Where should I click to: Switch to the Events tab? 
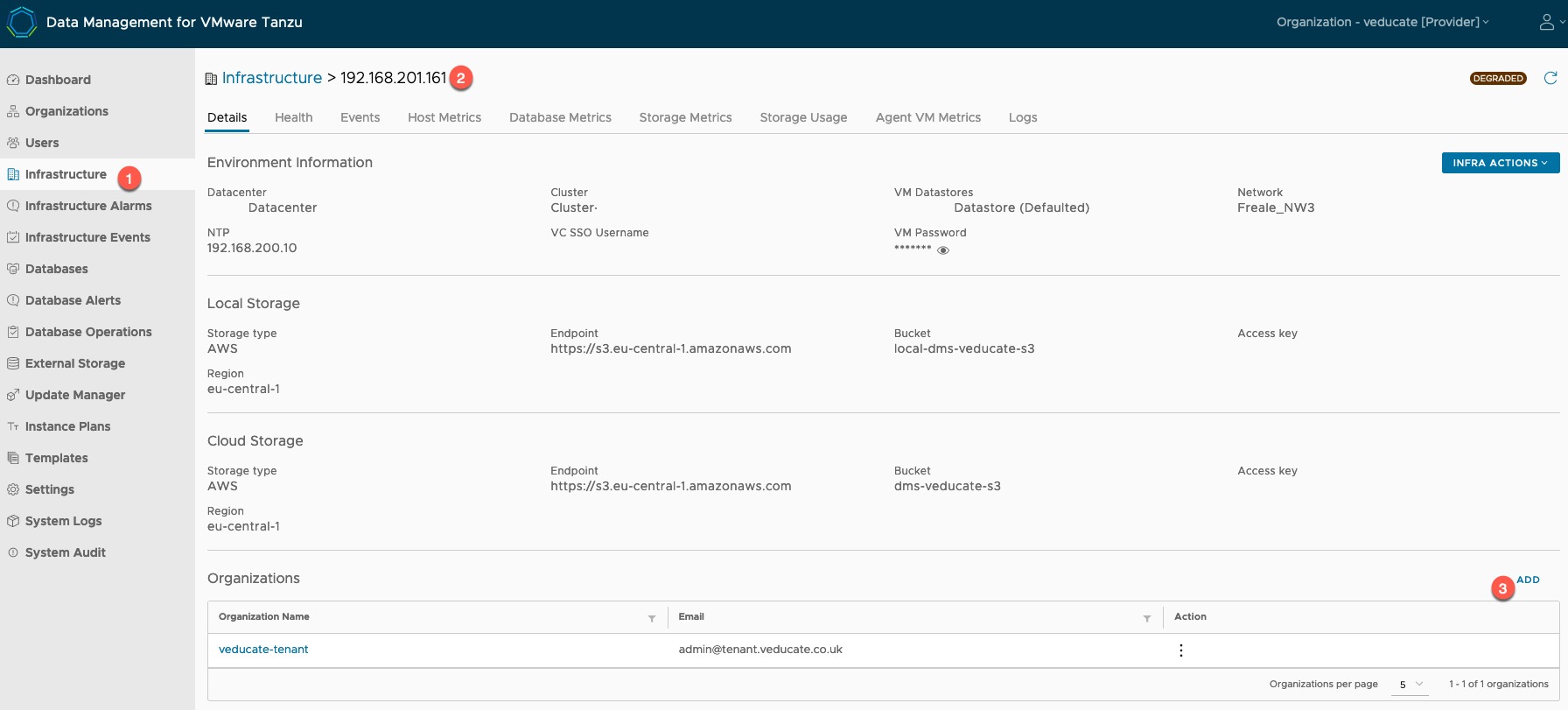(x=360, y=117)
